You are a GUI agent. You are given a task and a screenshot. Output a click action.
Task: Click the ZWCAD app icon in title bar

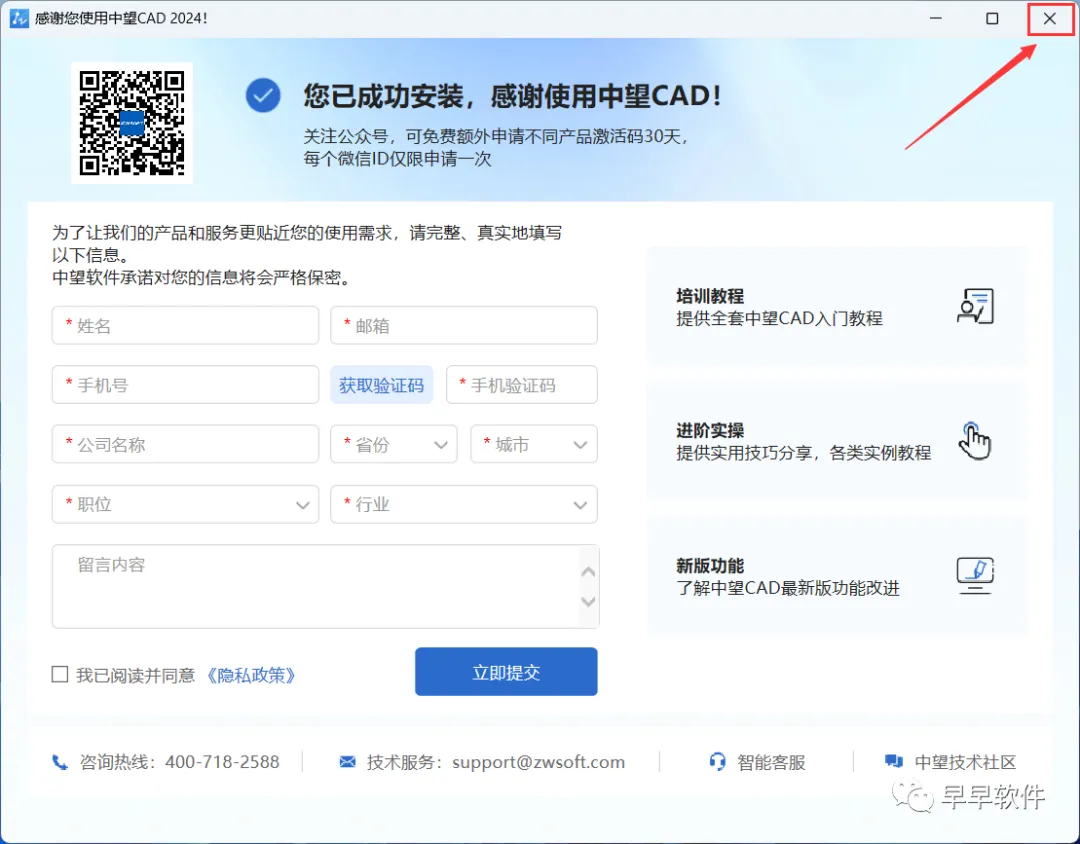19,18
